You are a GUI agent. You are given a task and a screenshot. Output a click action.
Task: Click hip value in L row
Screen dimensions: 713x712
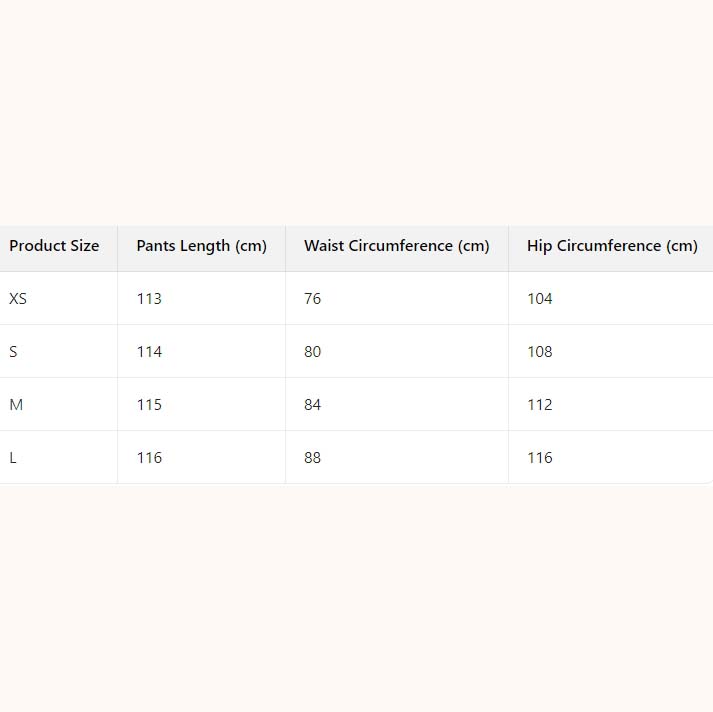tap(540, 458)
